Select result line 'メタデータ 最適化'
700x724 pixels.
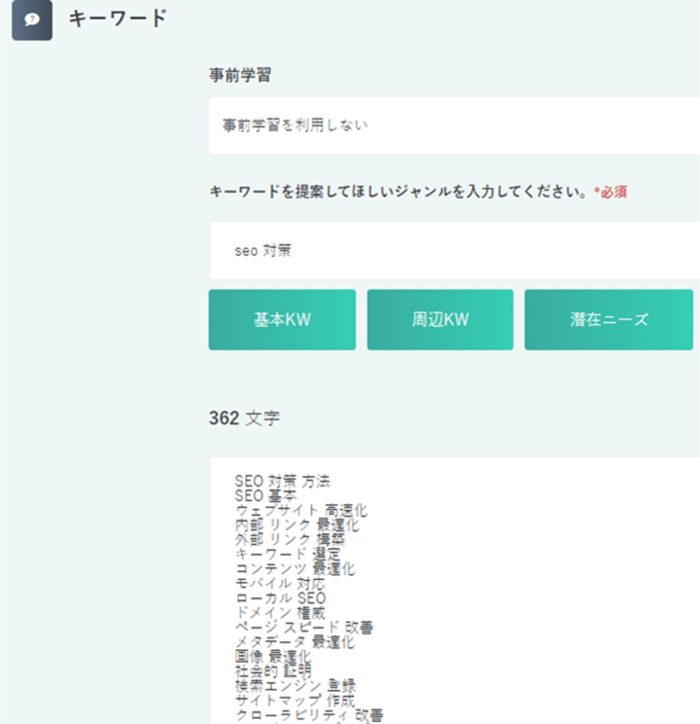point(295,642)
